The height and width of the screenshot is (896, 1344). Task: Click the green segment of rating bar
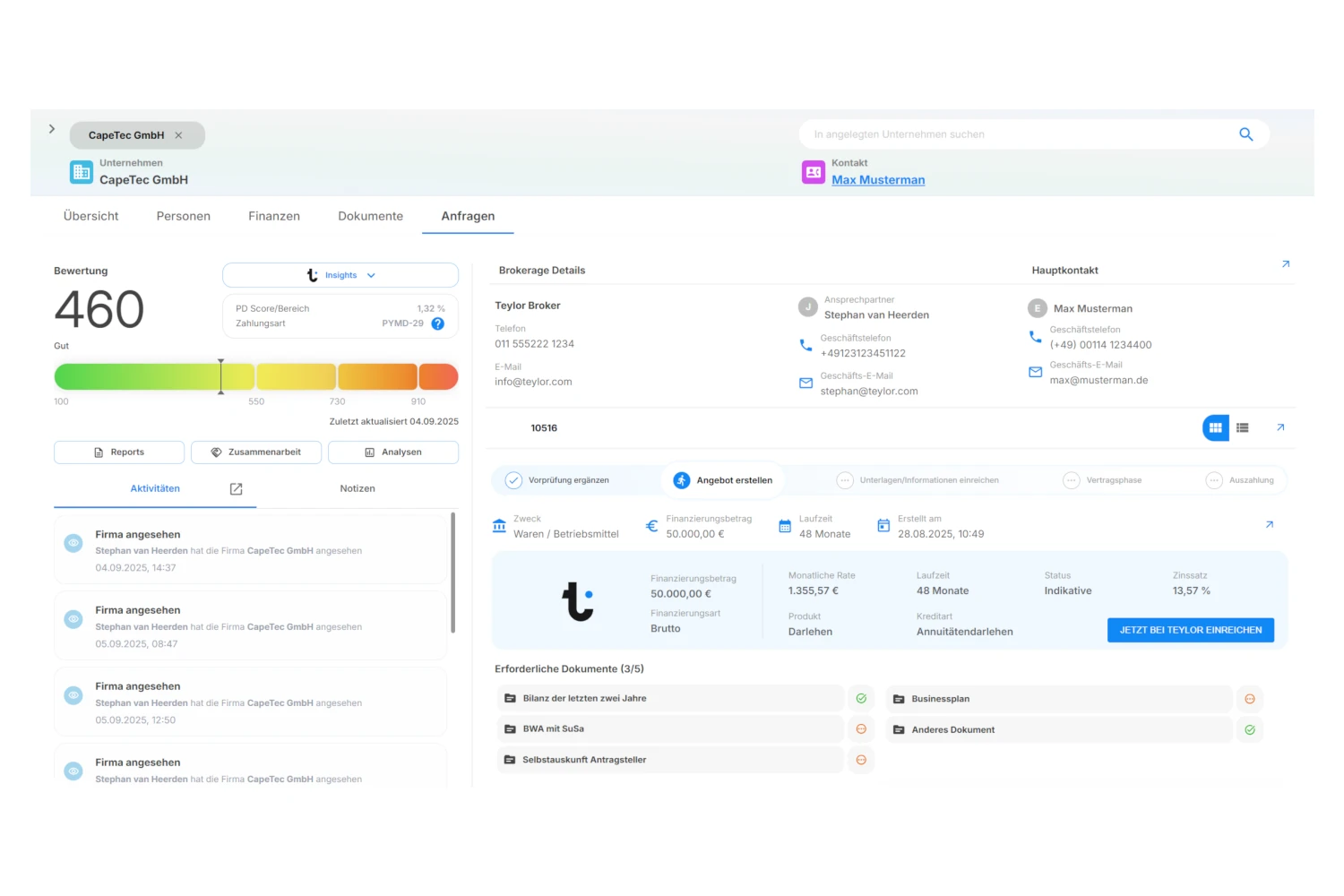coord(154,376)
